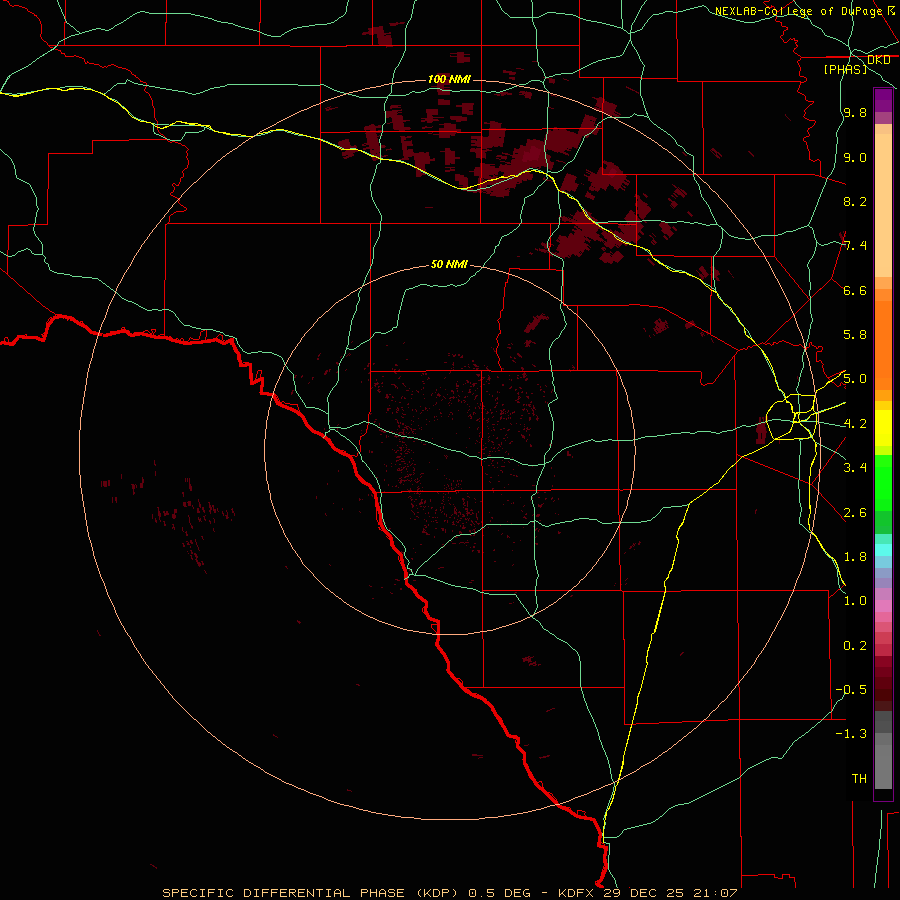
Task: Click the [PHAS] legend heading
Action: click(x=845, y=69)
